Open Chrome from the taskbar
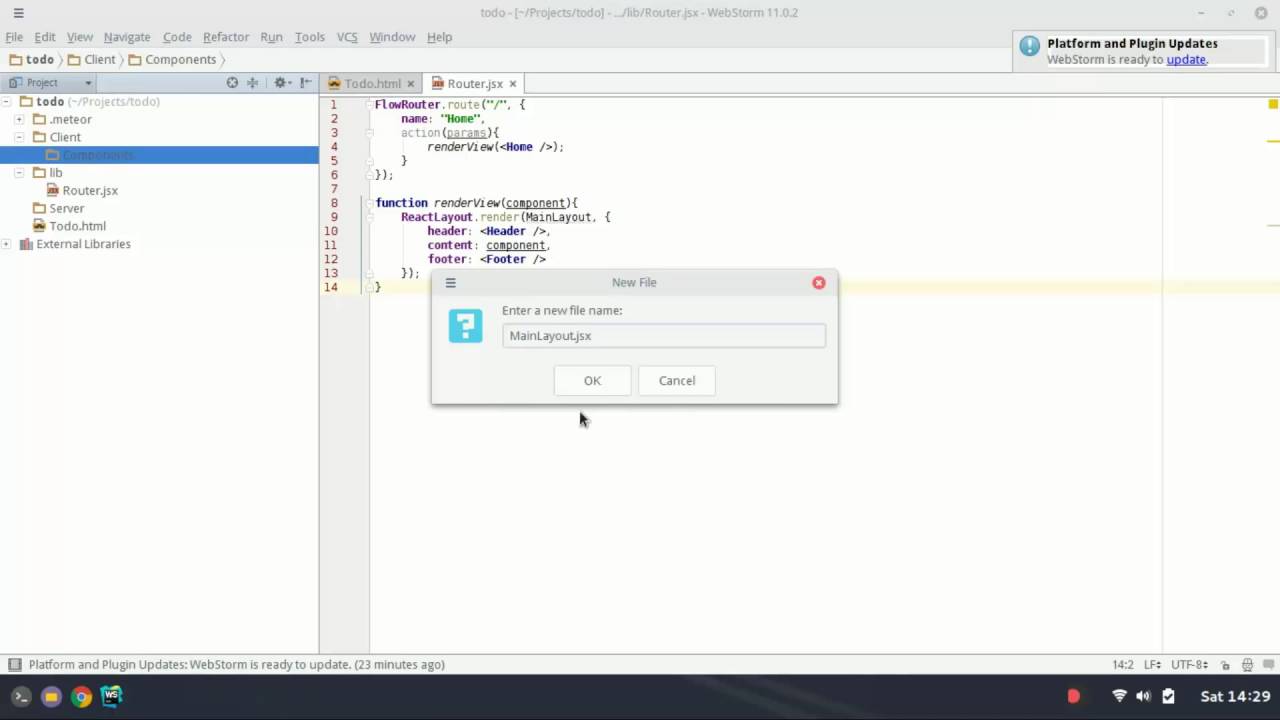 (82, 696)
